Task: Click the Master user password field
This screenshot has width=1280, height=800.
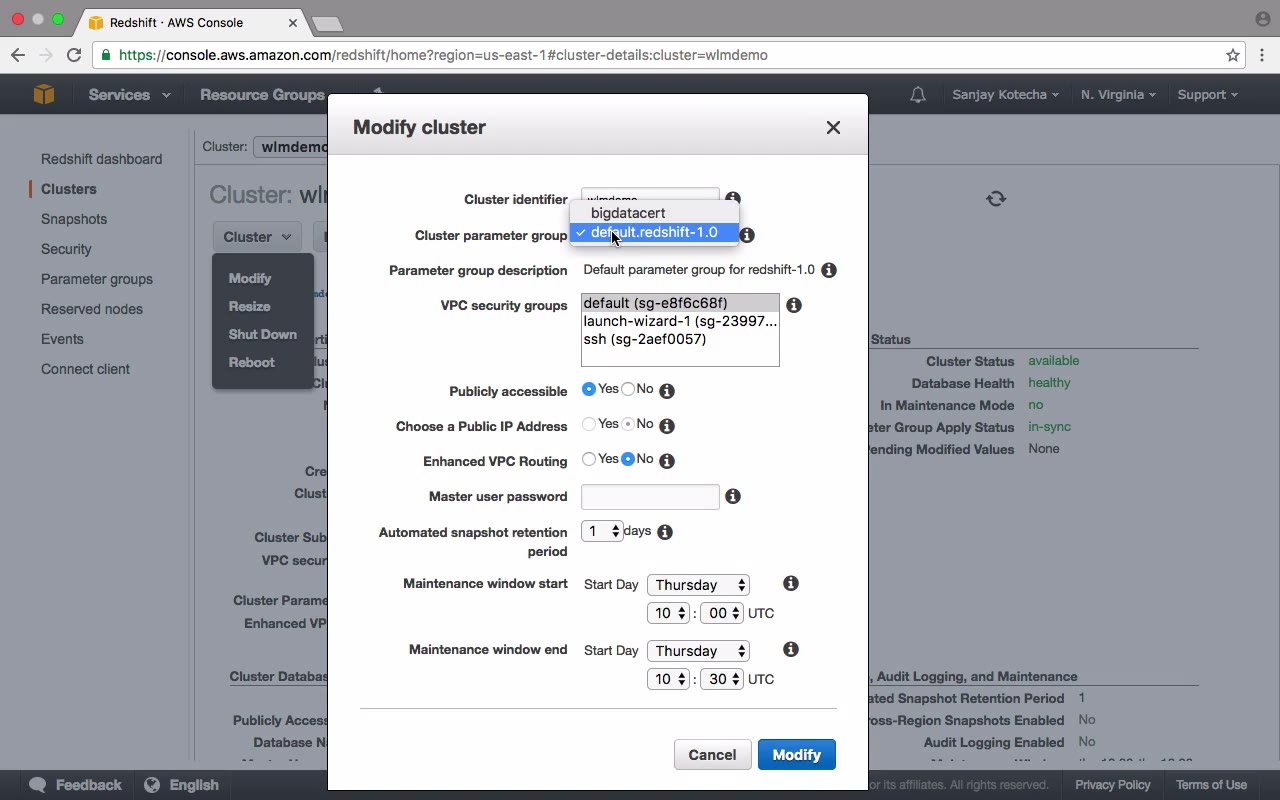Action: [x=650, y=497]
